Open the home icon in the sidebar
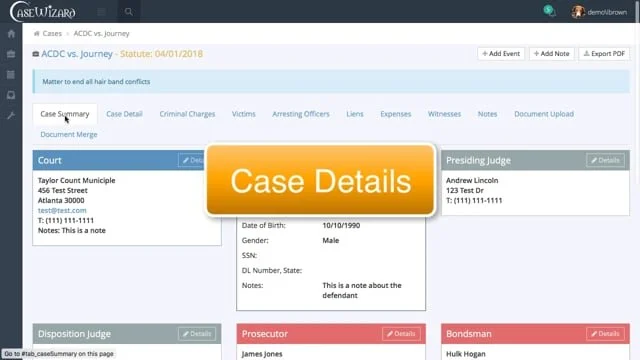The height and width of the screenshot is (360, 640). (x=11, y=34)
